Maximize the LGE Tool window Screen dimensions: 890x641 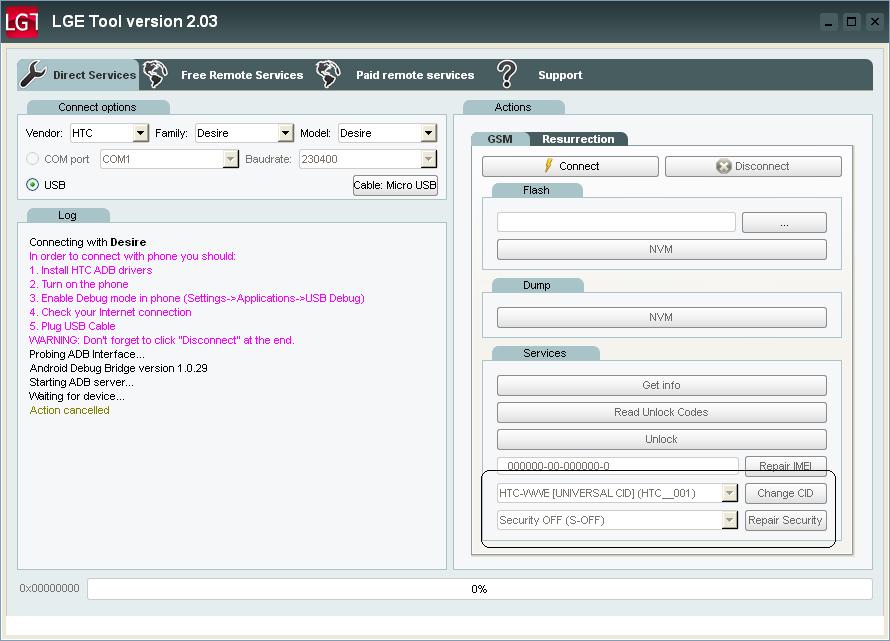(x=851, y=22)
